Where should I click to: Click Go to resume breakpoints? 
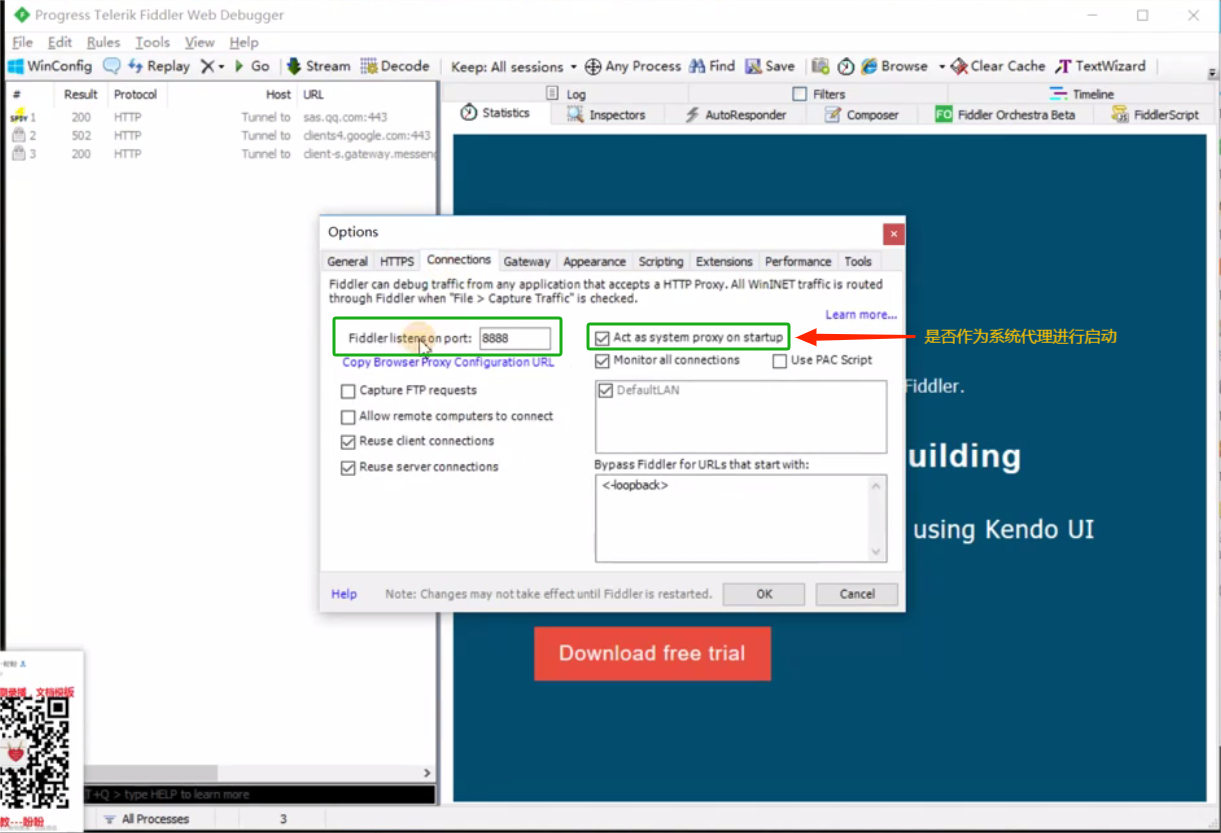point(252,66)
